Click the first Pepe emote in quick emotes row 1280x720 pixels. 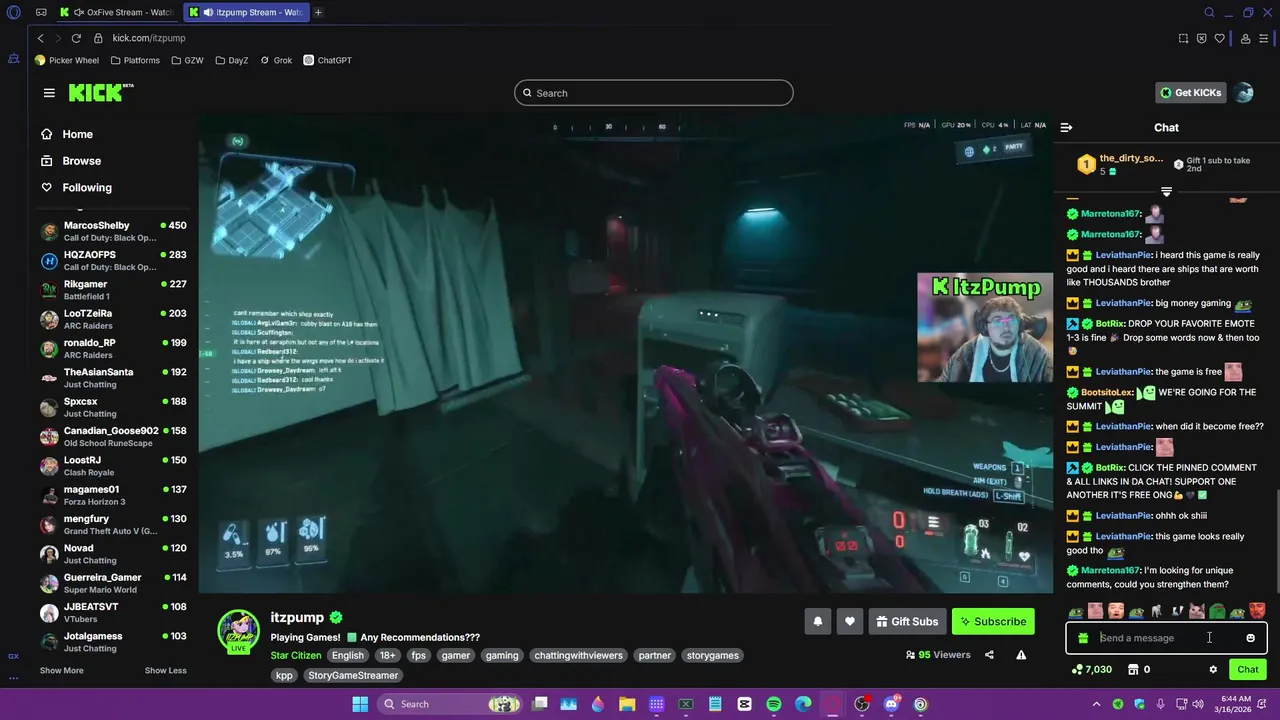[1076, 611]
